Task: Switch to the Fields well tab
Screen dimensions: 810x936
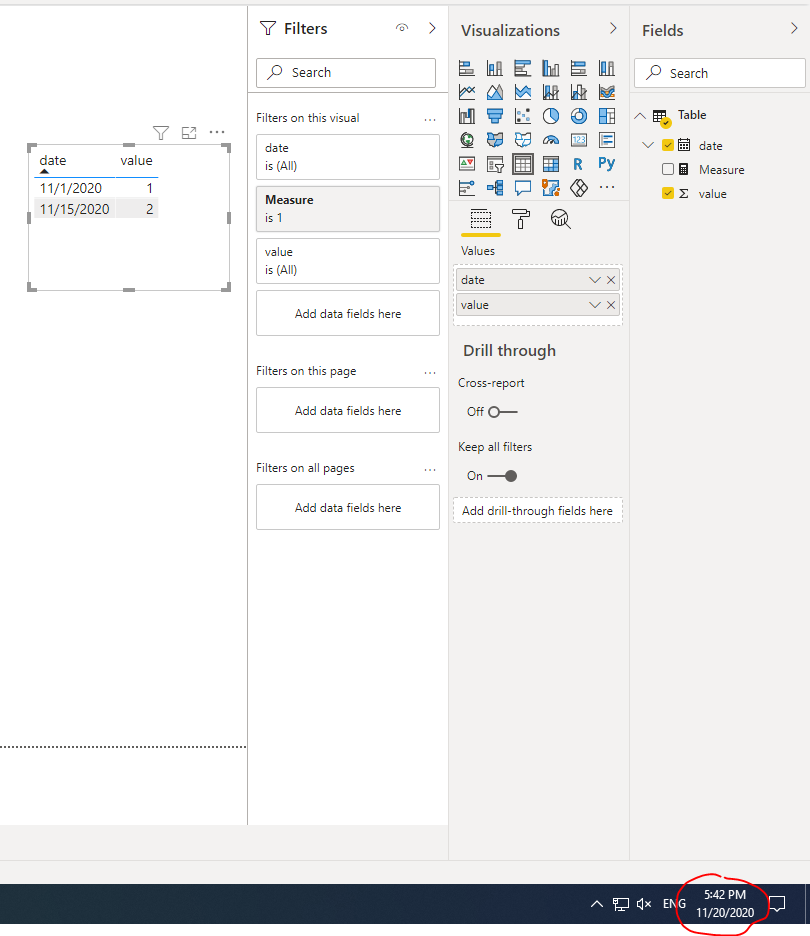Action: tap(481, 220)
